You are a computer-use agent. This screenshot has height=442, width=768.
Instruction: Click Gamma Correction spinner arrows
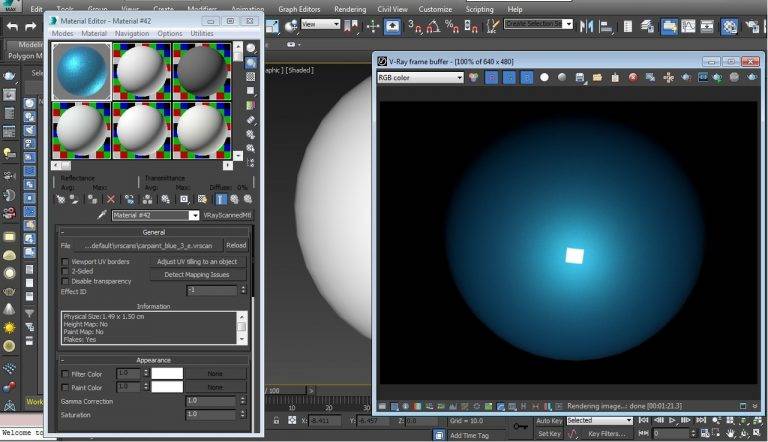pos(243,401)
